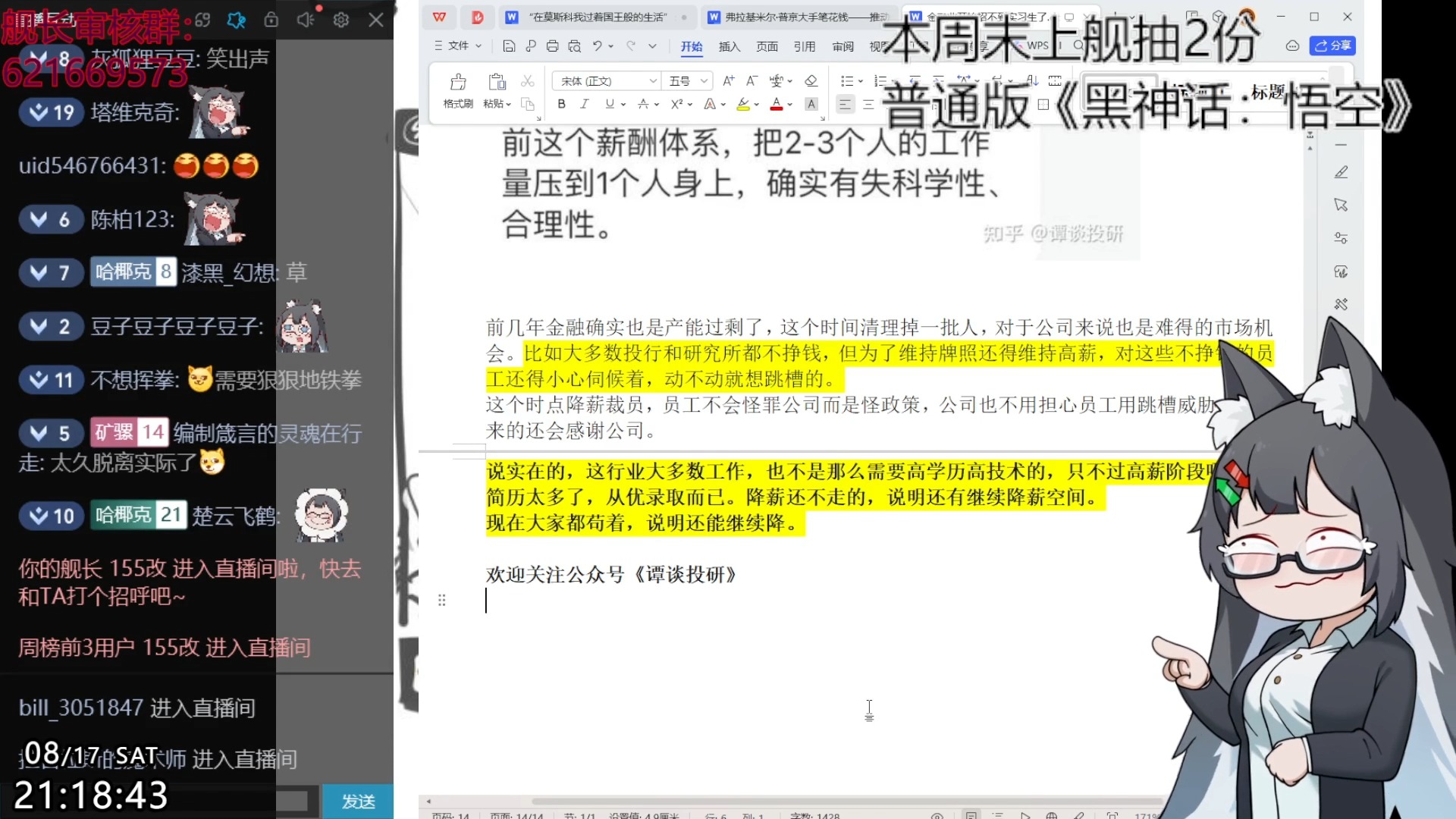The width and height of the screenshot is (1456, 819).
Task: Open print preview icon
Action: pyautogui.click(x=574, y=46)
